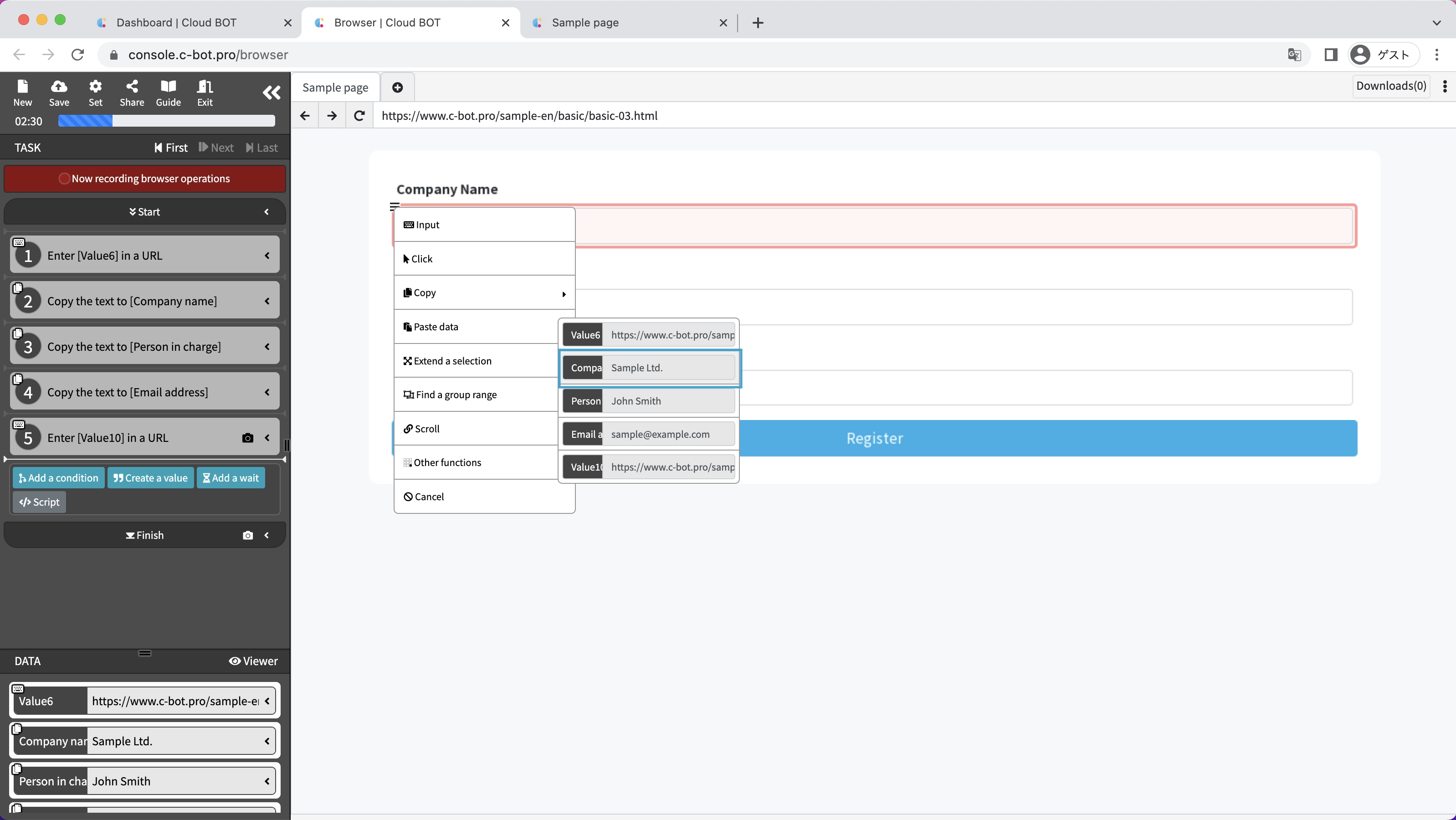Expand task 1 Enter Value6 chevron
The height and width of the screenshot is (820, 1456).
(x=267, y=256)
